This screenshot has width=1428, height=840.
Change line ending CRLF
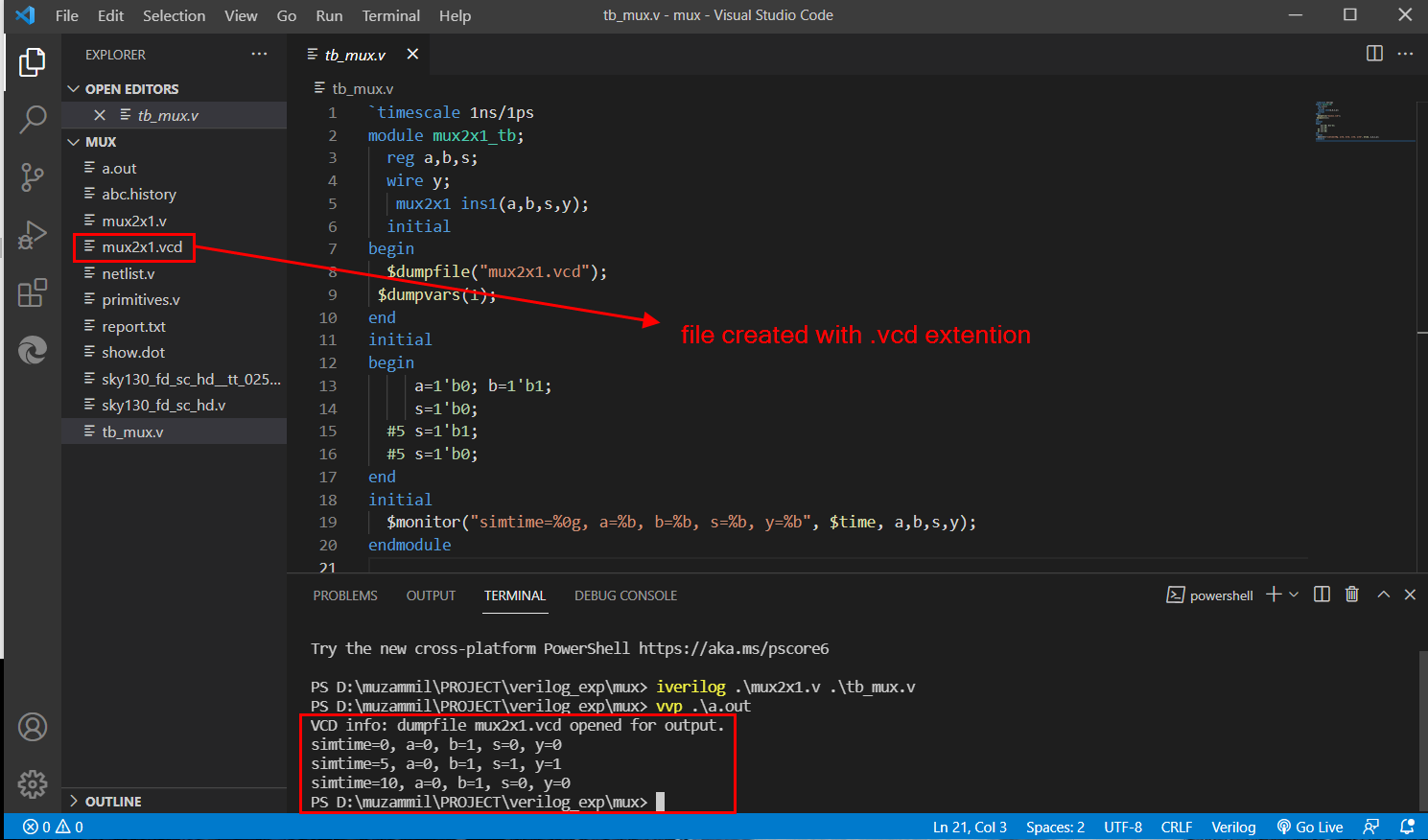click(x=1177, y=827)
